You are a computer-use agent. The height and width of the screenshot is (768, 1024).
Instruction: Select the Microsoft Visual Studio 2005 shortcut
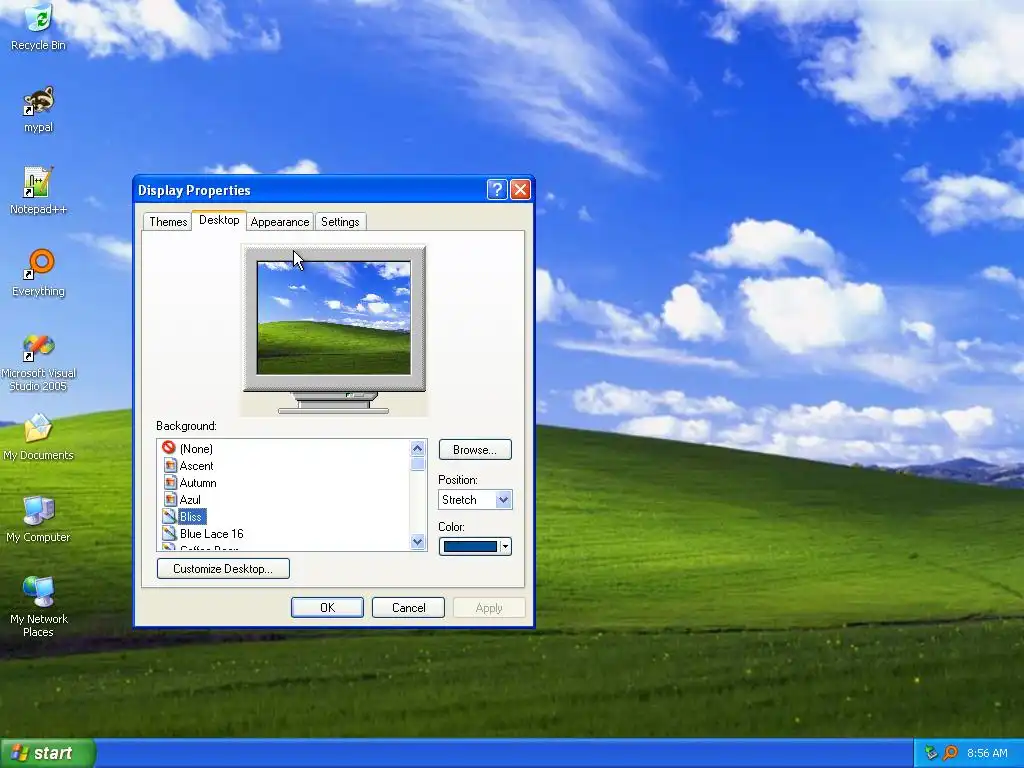(39, 362)
